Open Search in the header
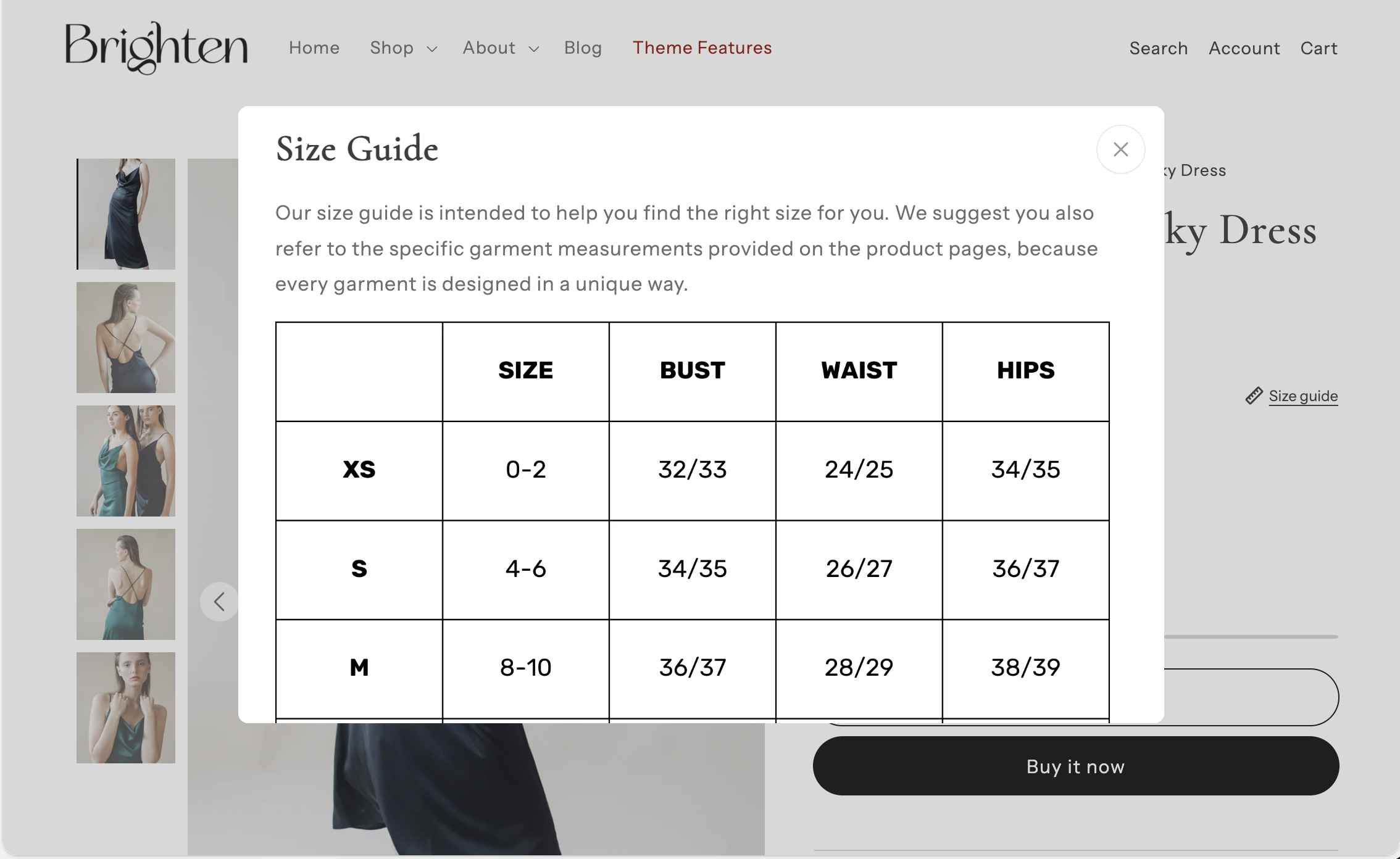1400x859 pixels. (x=1158, y=48)
